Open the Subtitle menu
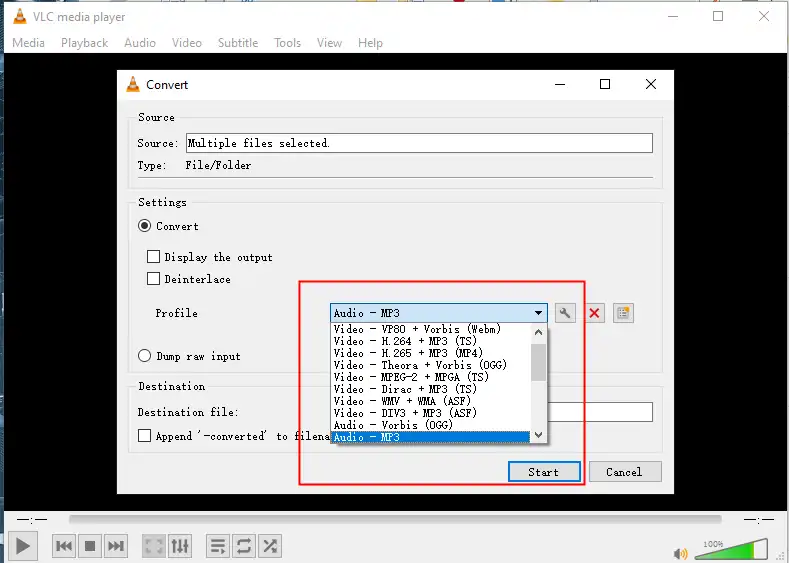Screen dimensions: 789x563 click(x=238, y=43)
